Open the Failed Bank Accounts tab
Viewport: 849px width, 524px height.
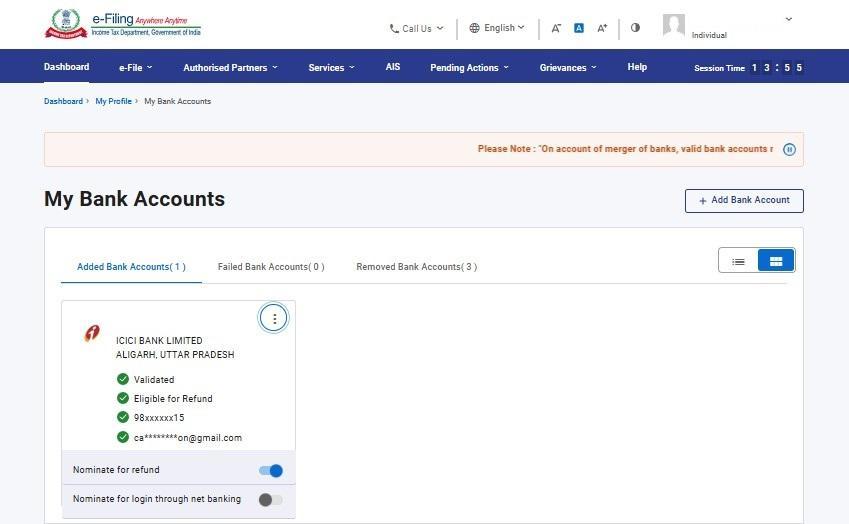271,267
